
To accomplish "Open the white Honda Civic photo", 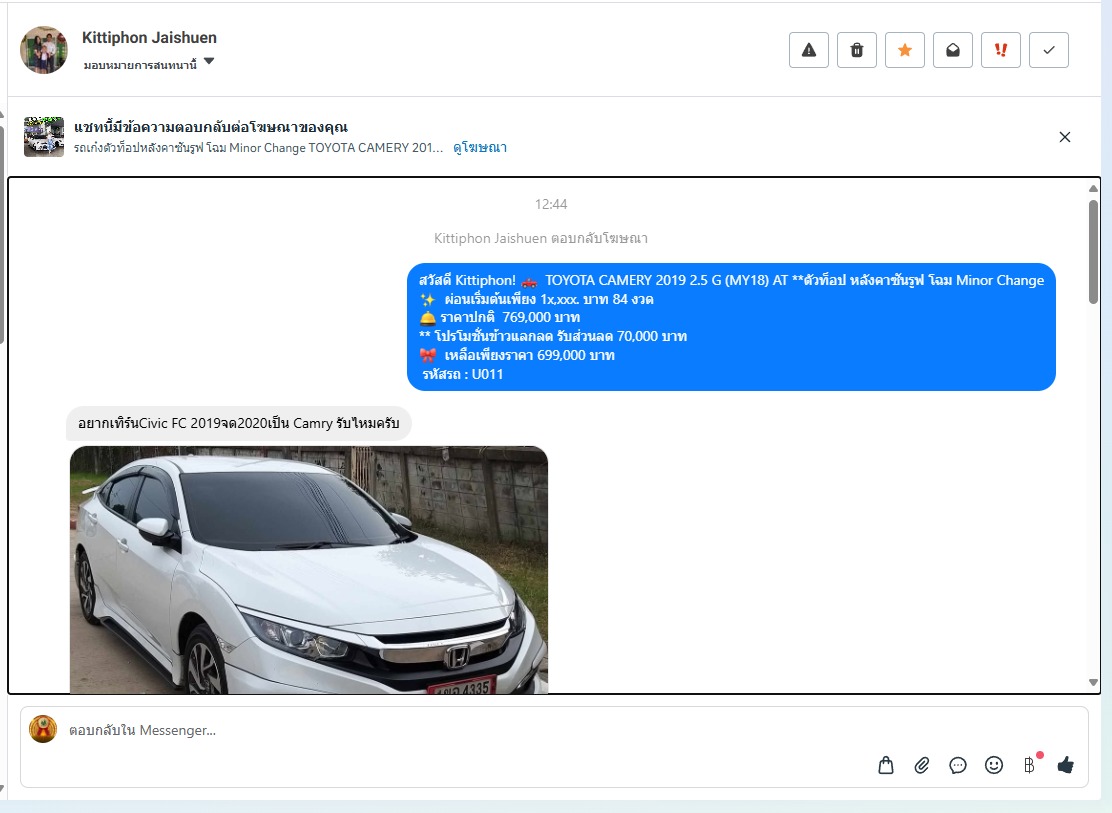I will click(309, 569).
